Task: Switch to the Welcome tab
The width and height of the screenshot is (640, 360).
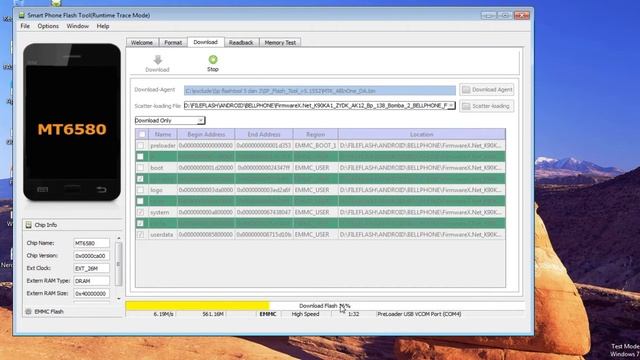Action: 142,42
